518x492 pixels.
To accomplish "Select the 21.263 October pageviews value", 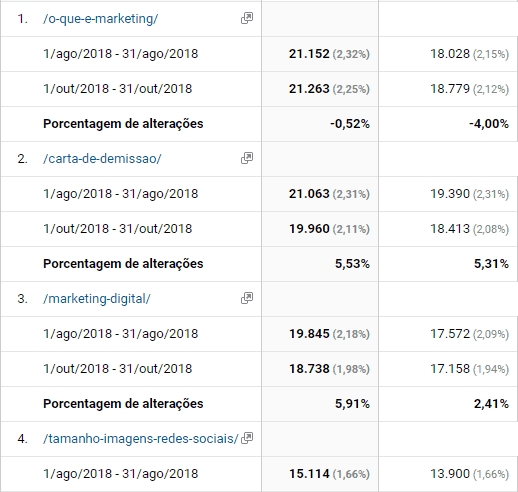I will tap(309, 89).
